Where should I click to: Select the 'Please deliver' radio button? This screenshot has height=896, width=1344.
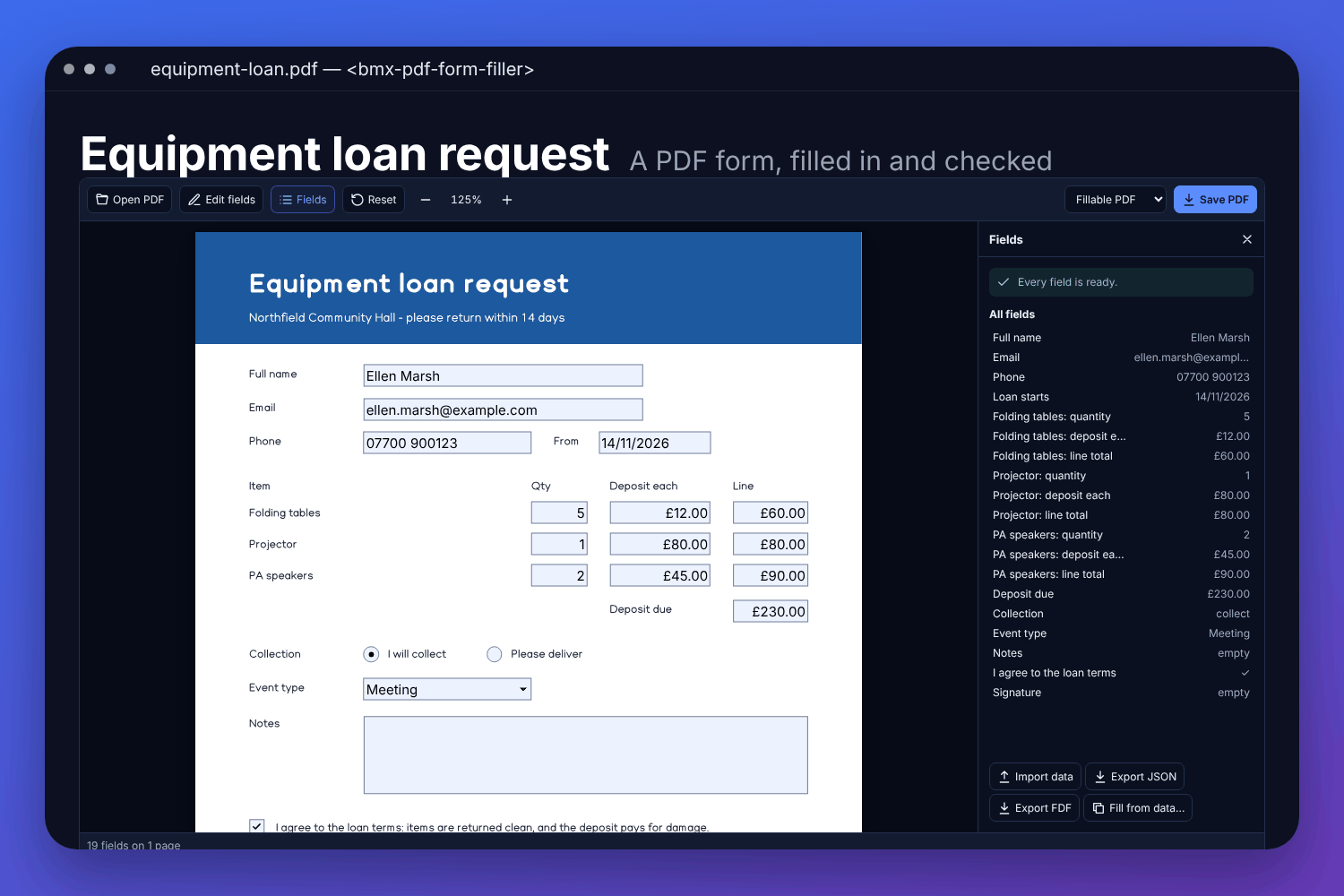(x=495, y=654)
